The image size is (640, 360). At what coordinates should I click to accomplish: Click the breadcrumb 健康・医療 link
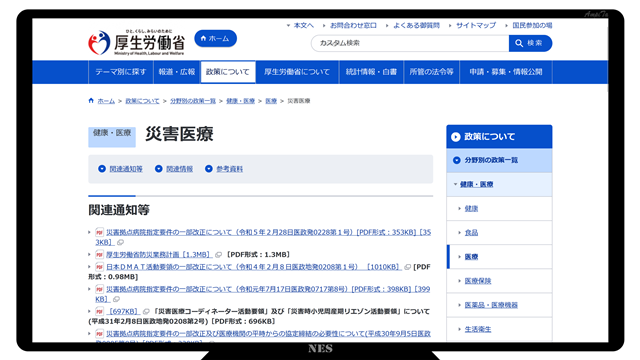[x=240, y=101]
